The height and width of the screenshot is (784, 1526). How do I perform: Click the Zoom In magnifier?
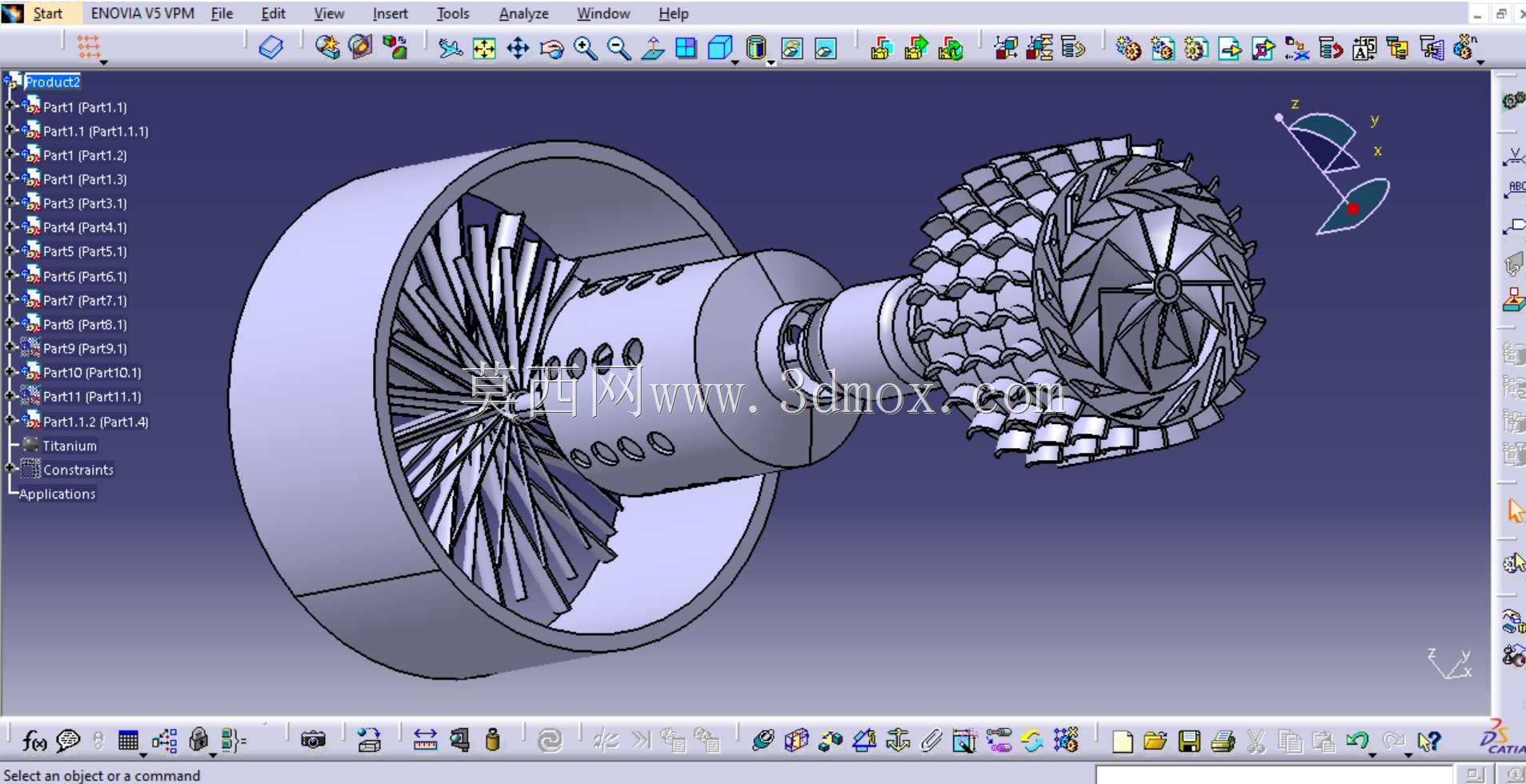[x=586, y=48]
